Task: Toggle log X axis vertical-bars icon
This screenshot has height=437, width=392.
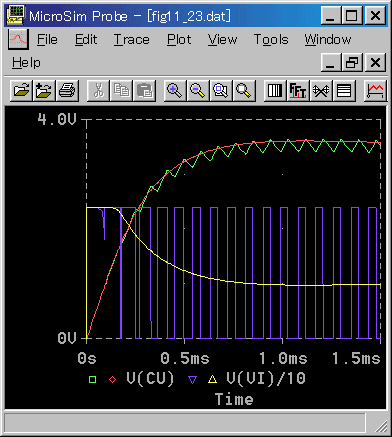Action: click(x=275, y=90)
